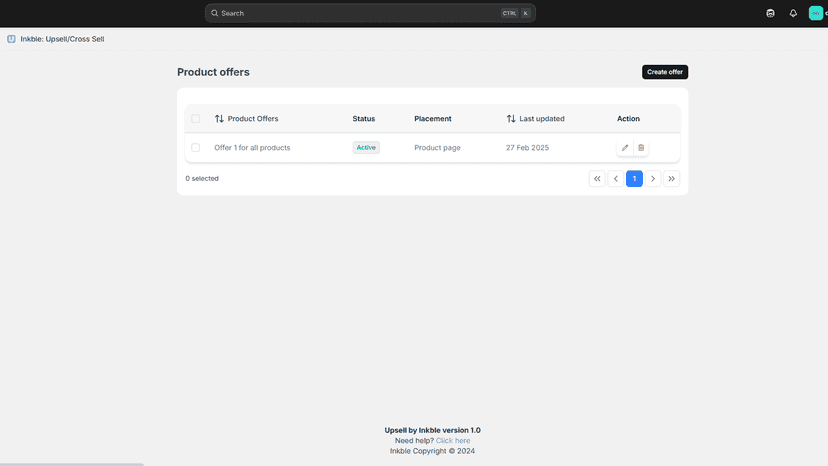Open the sidekick icon beside the bell
The height and width of the screenshot is (466, 828).
point(770,13)
